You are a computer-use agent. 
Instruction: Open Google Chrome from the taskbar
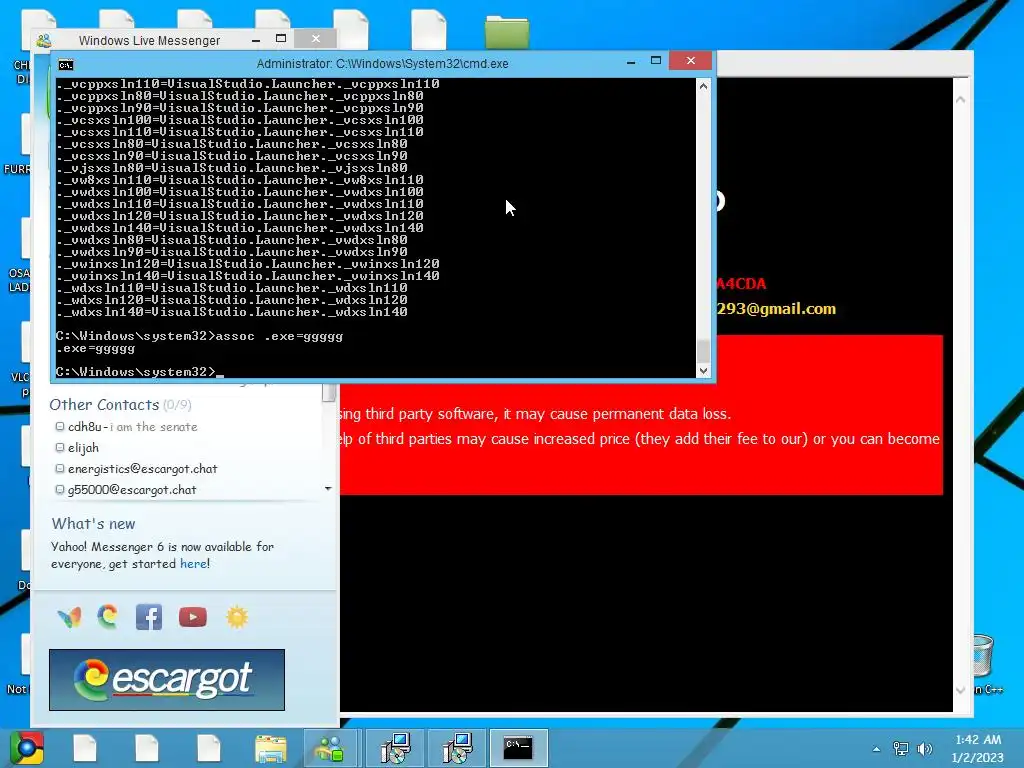[27, 748]
